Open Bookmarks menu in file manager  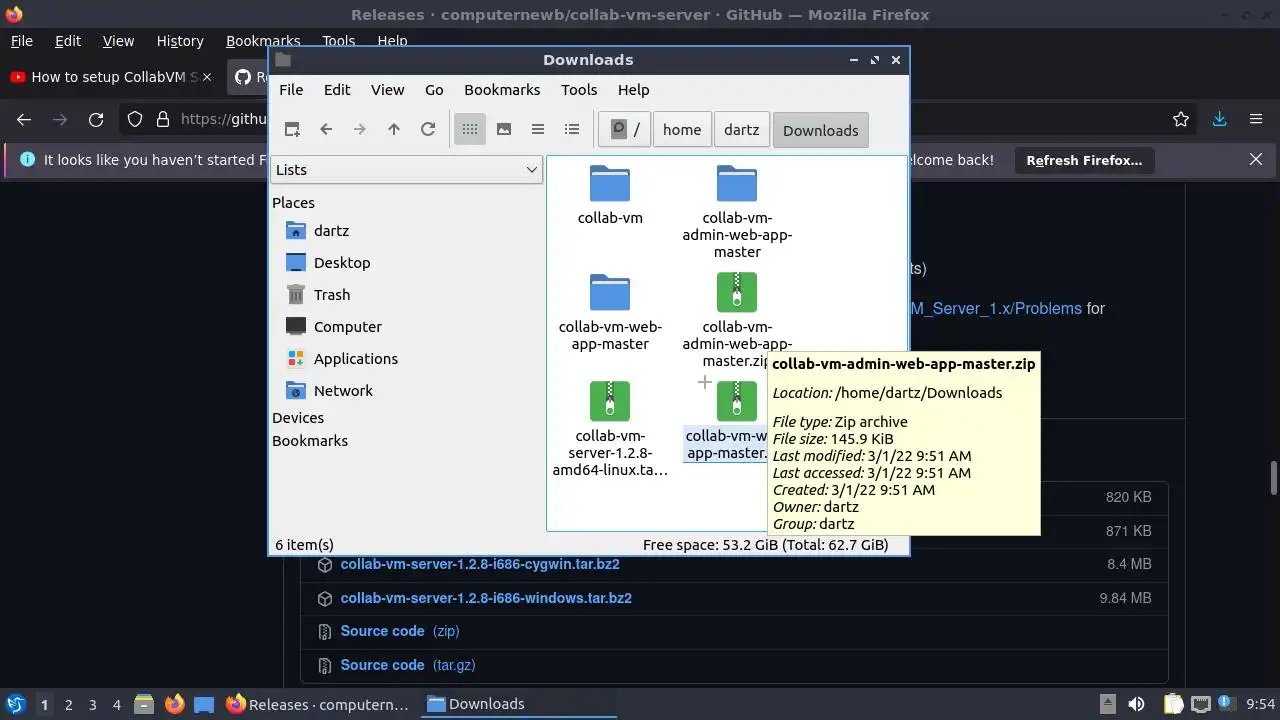(502, 89)
